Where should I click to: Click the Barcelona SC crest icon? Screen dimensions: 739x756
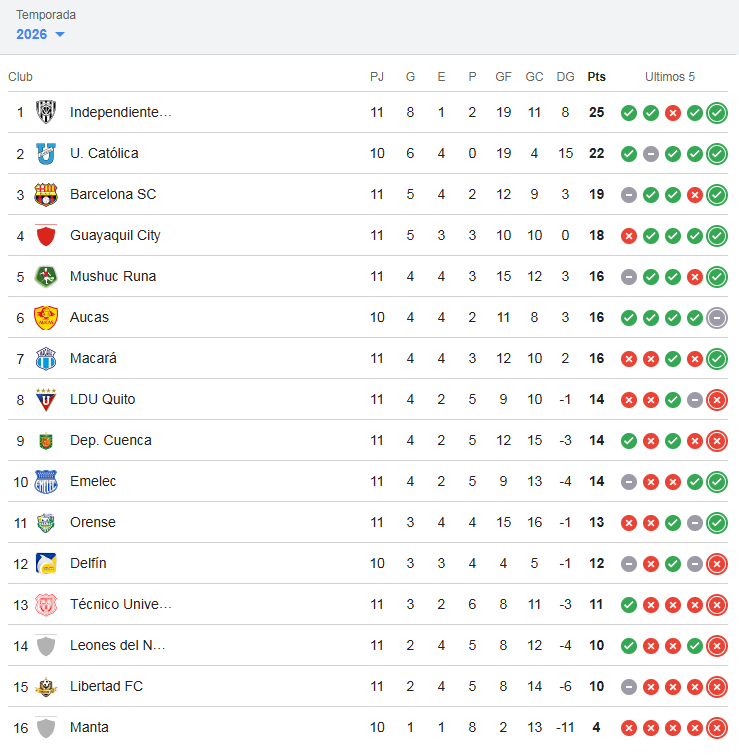click(46, 194)
